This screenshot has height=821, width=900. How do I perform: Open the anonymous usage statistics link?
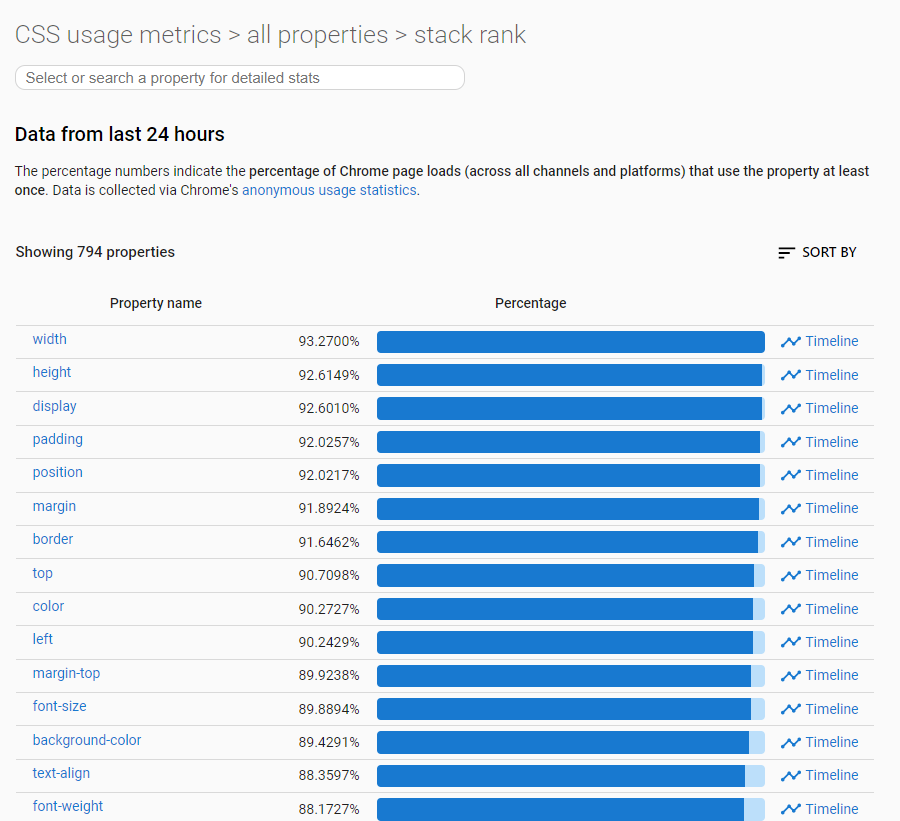(329, 190)
